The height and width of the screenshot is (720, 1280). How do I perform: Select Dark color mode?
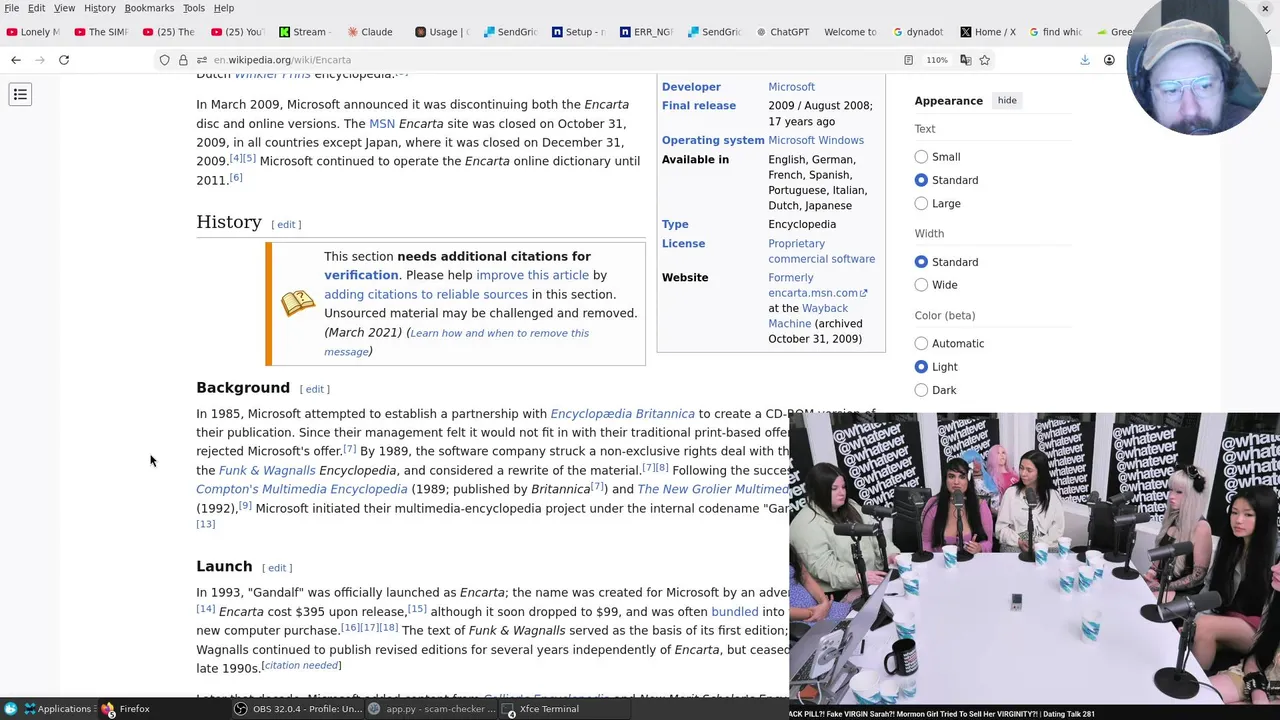[x=921, y=390]
